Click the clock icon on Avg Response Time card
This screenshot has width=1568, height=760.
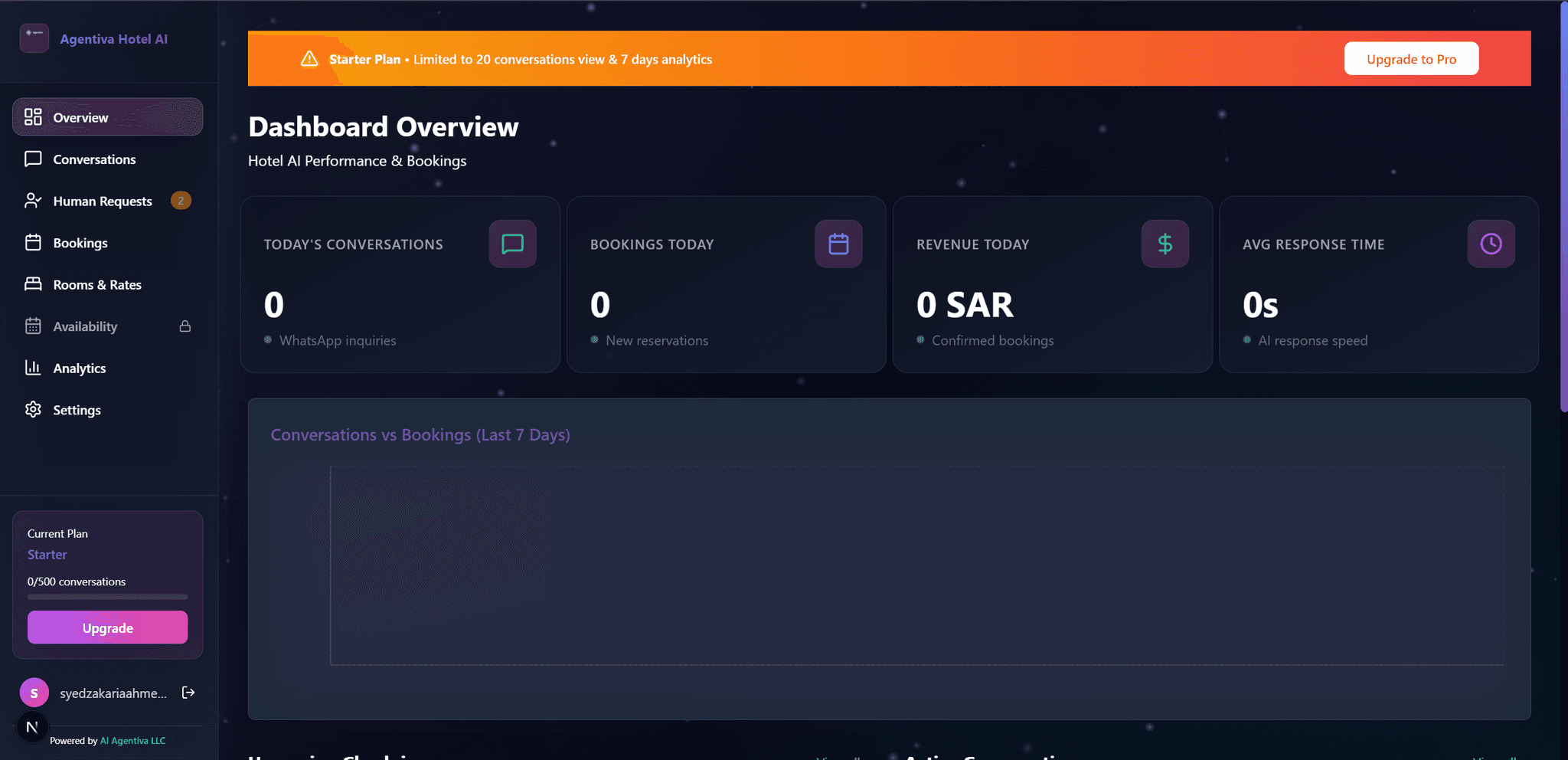[x=1491, y=244]
